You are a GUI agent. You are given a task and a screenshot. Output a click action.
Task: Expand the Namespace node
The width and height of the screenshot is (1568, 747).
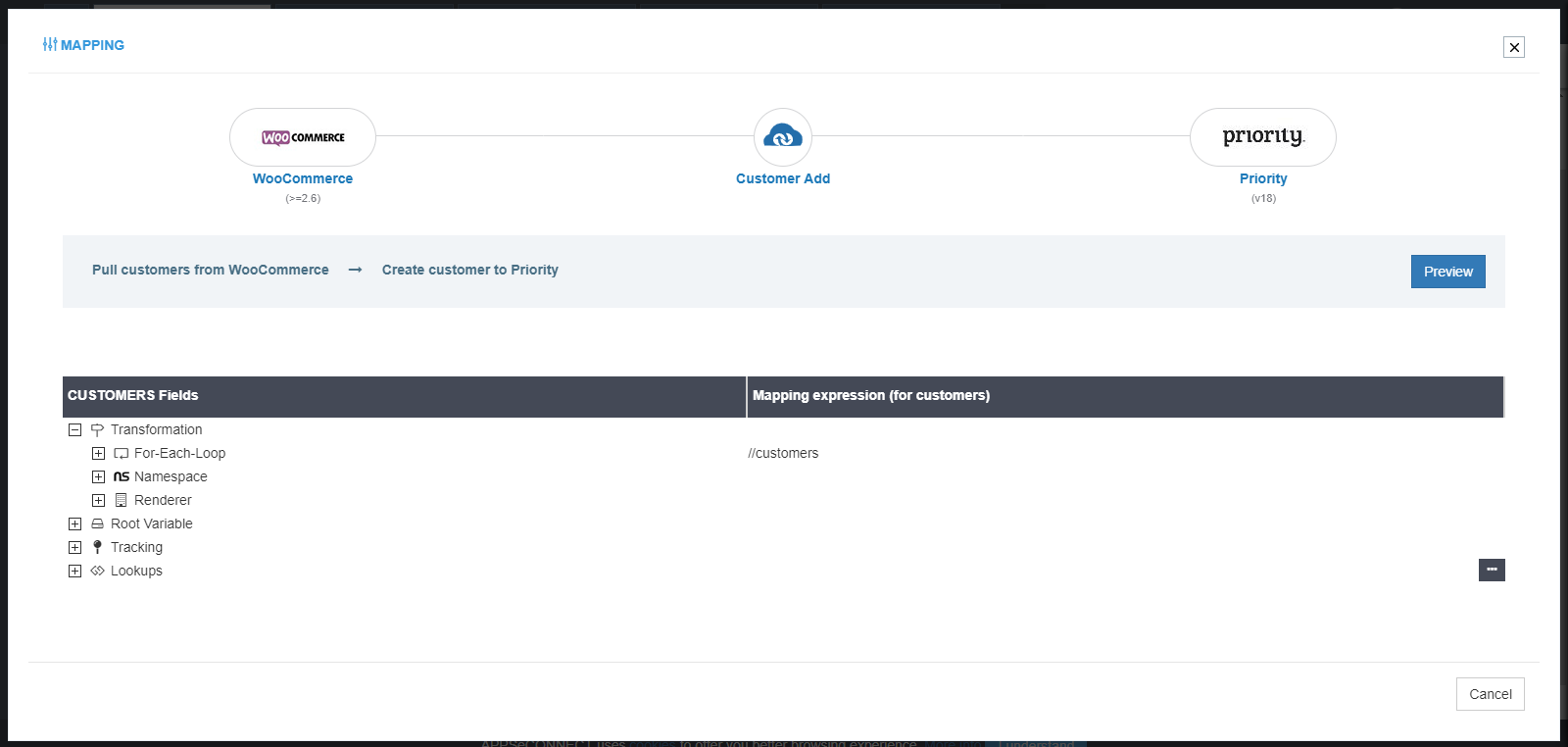pos(98,477)
